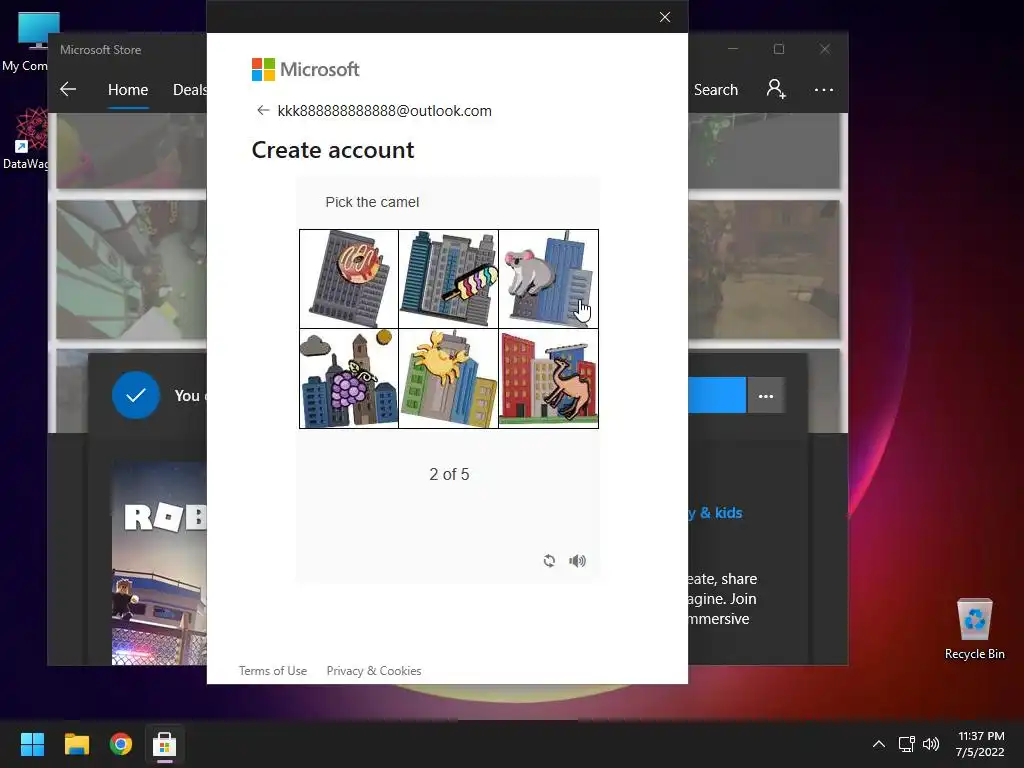Show hidden system tray icons
1024x768 pixels.
(x=879, y=744)
